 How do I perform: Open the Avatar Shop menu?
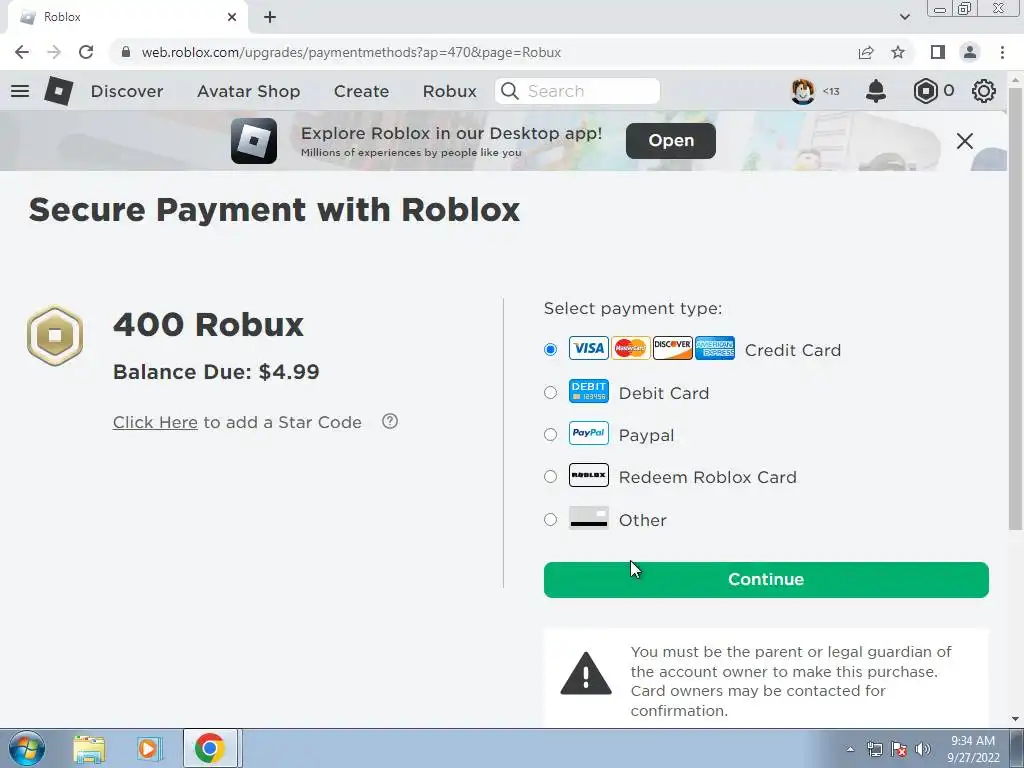pyautogui.click(x=248, y=91)
